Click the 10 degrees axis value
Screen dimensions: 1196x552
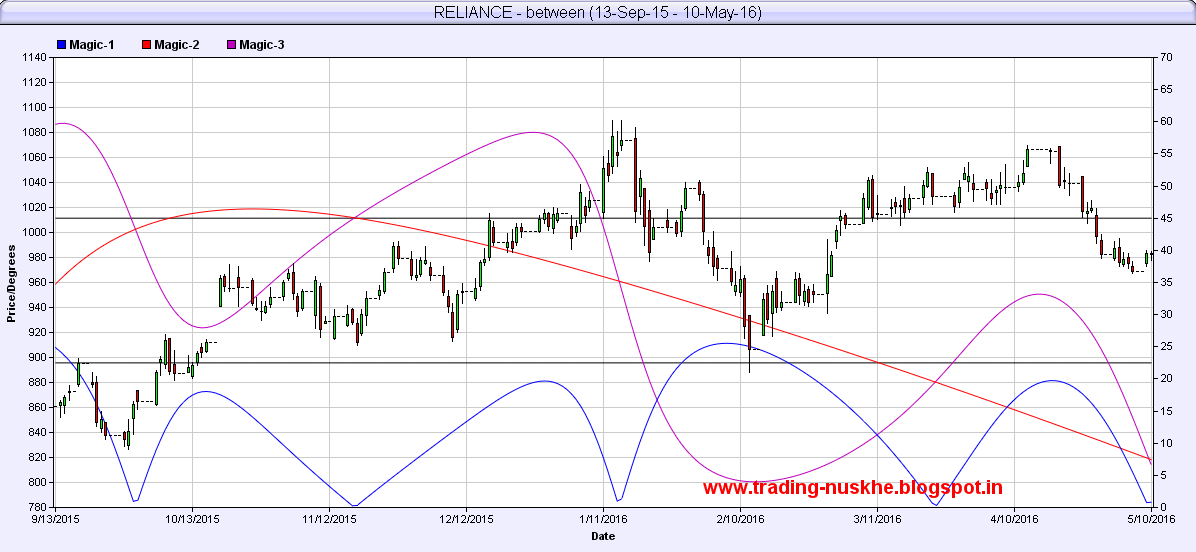[1165, 443]
